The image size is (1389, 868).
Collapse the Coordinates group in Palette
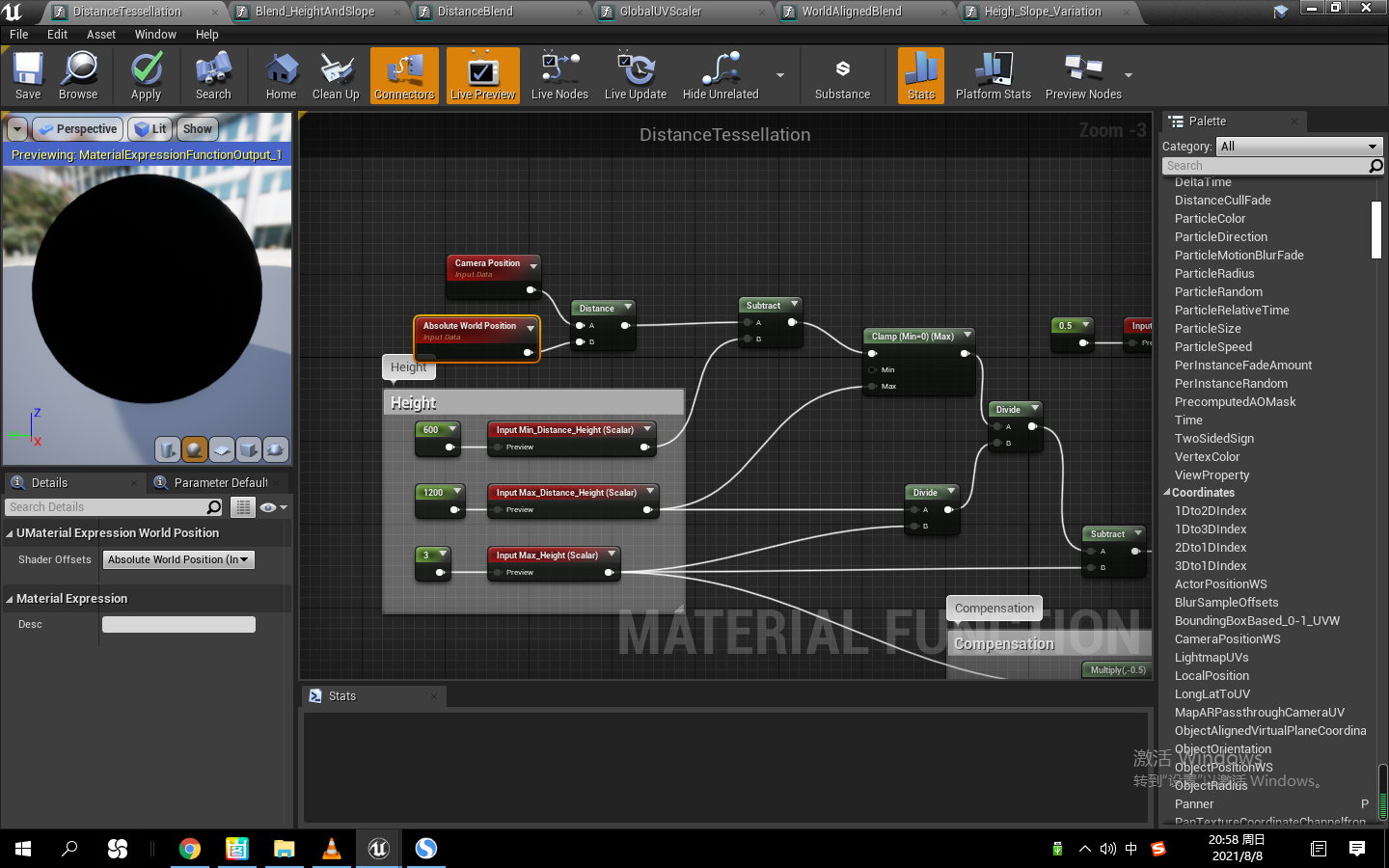click(1167, 493)
